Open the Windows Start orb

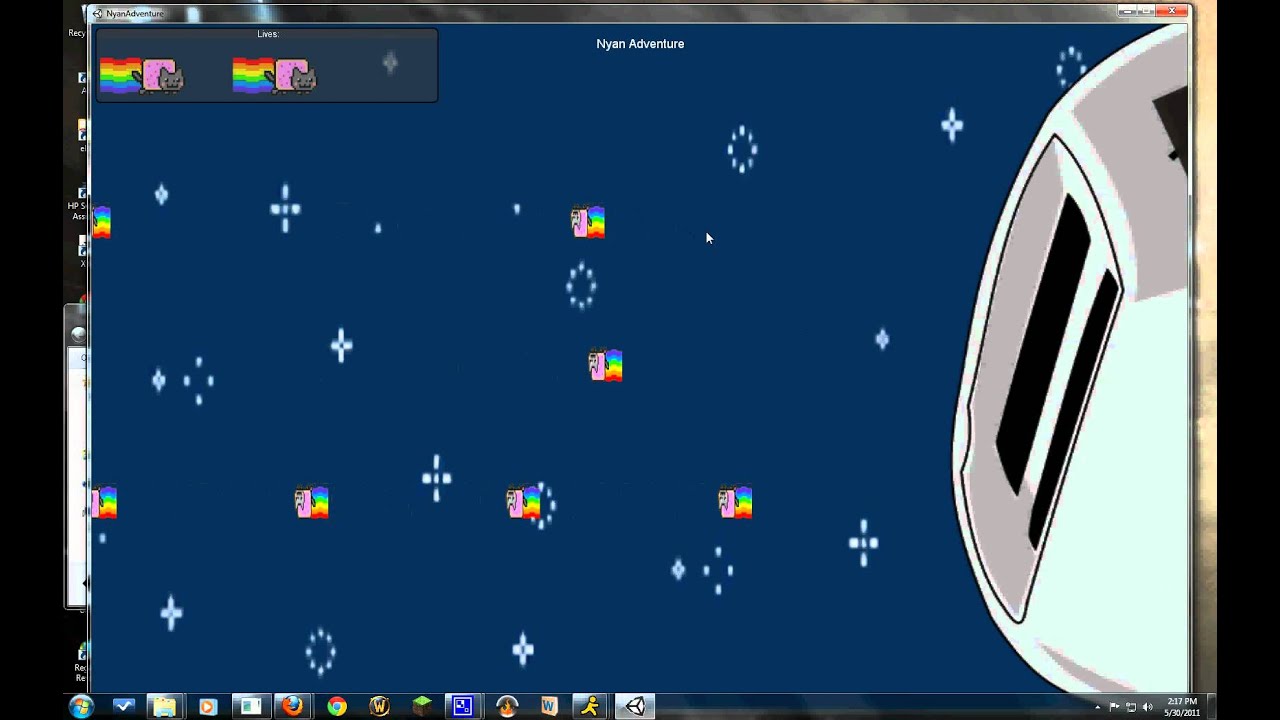[81, 706]
